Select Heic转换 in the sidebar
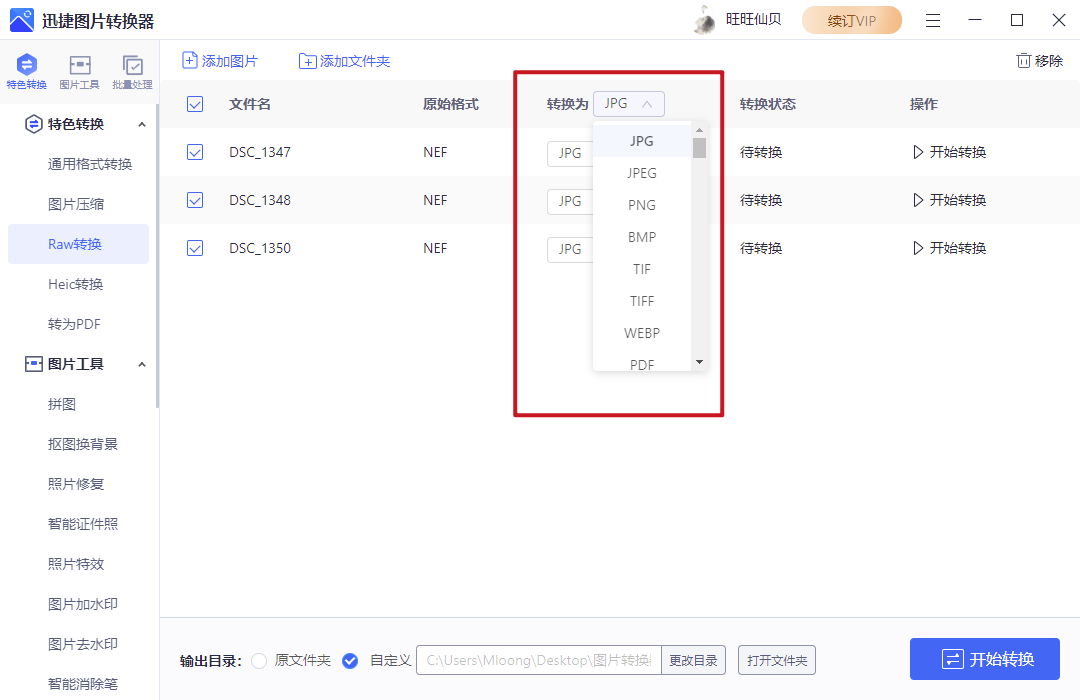 coord(79,283)
